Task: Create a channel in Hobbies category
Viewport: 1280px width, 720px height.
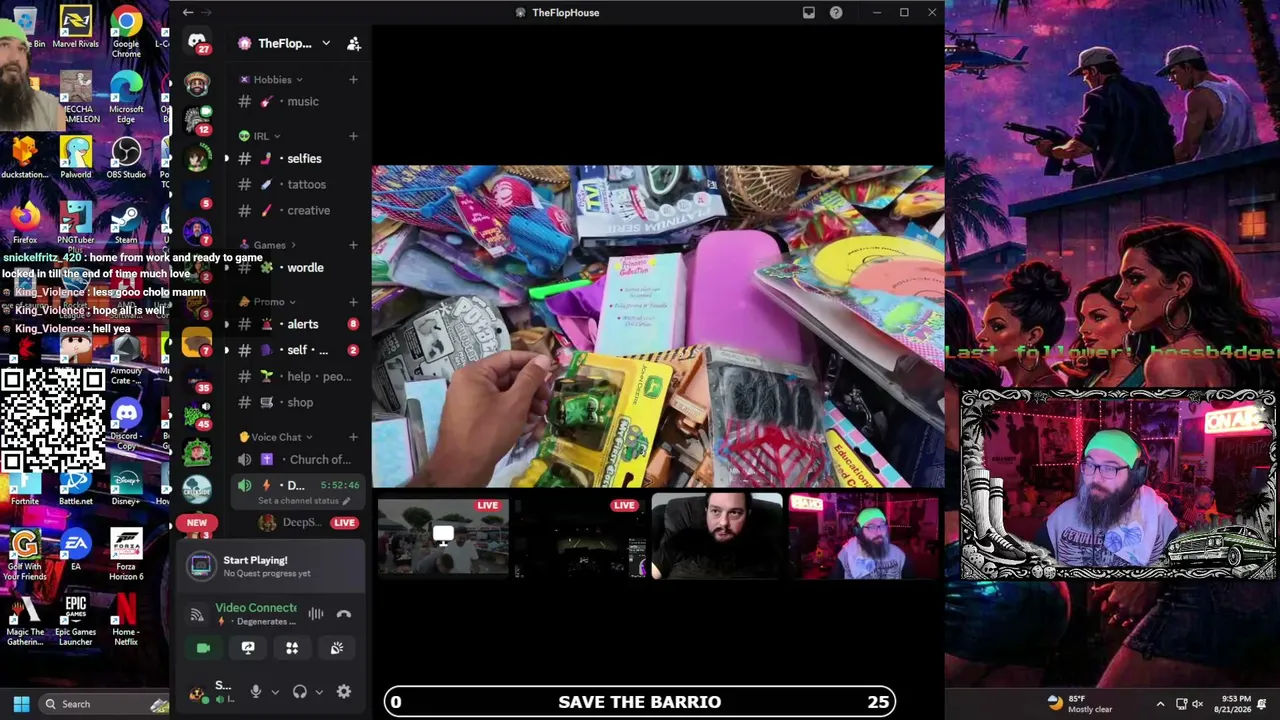Action: (353, 80)
